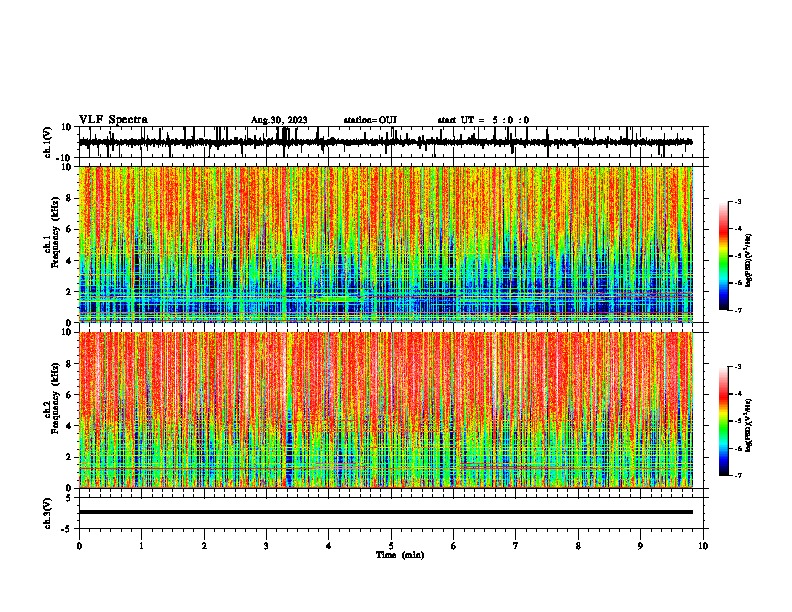Click the '10' tick on the time axis
The height and width of the screenshot is (612, 792).
pyautogui.click(x=703, y=546)
